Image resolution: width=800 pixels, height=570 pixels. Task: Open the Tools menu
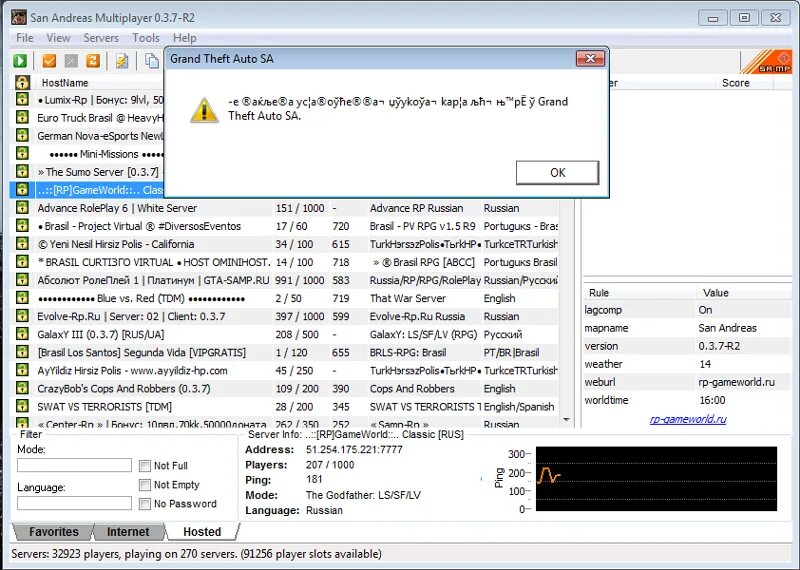pos(146,38)
